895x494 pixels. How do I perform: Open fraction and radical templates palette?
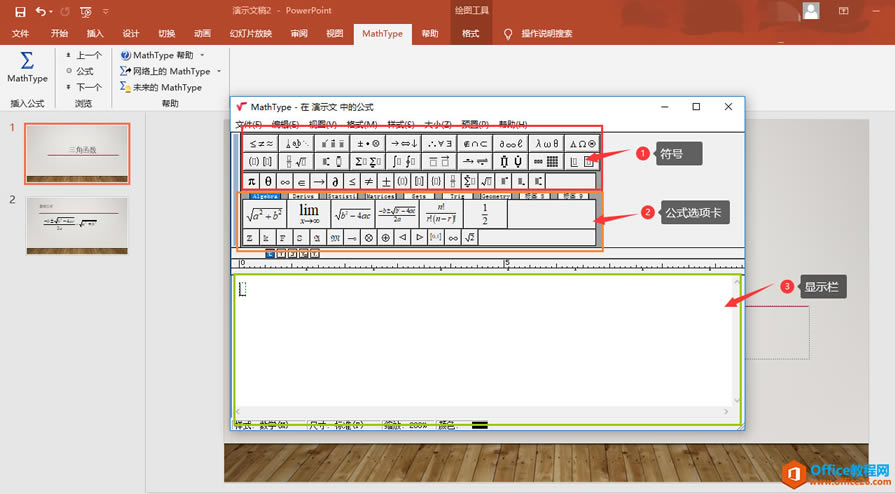coord(297,162)
